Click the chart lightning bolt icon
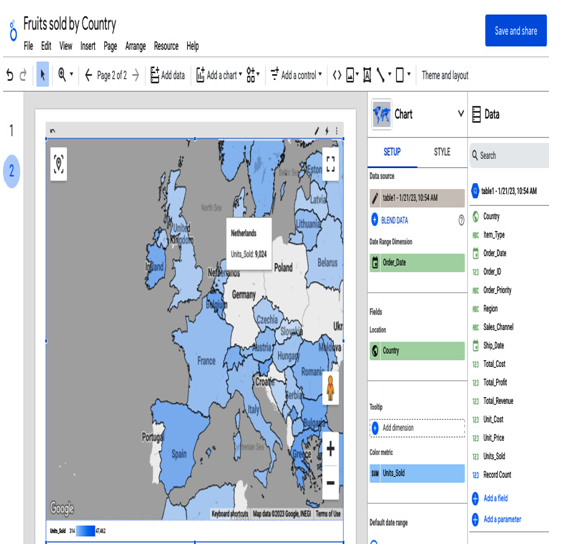 (327, 131)
